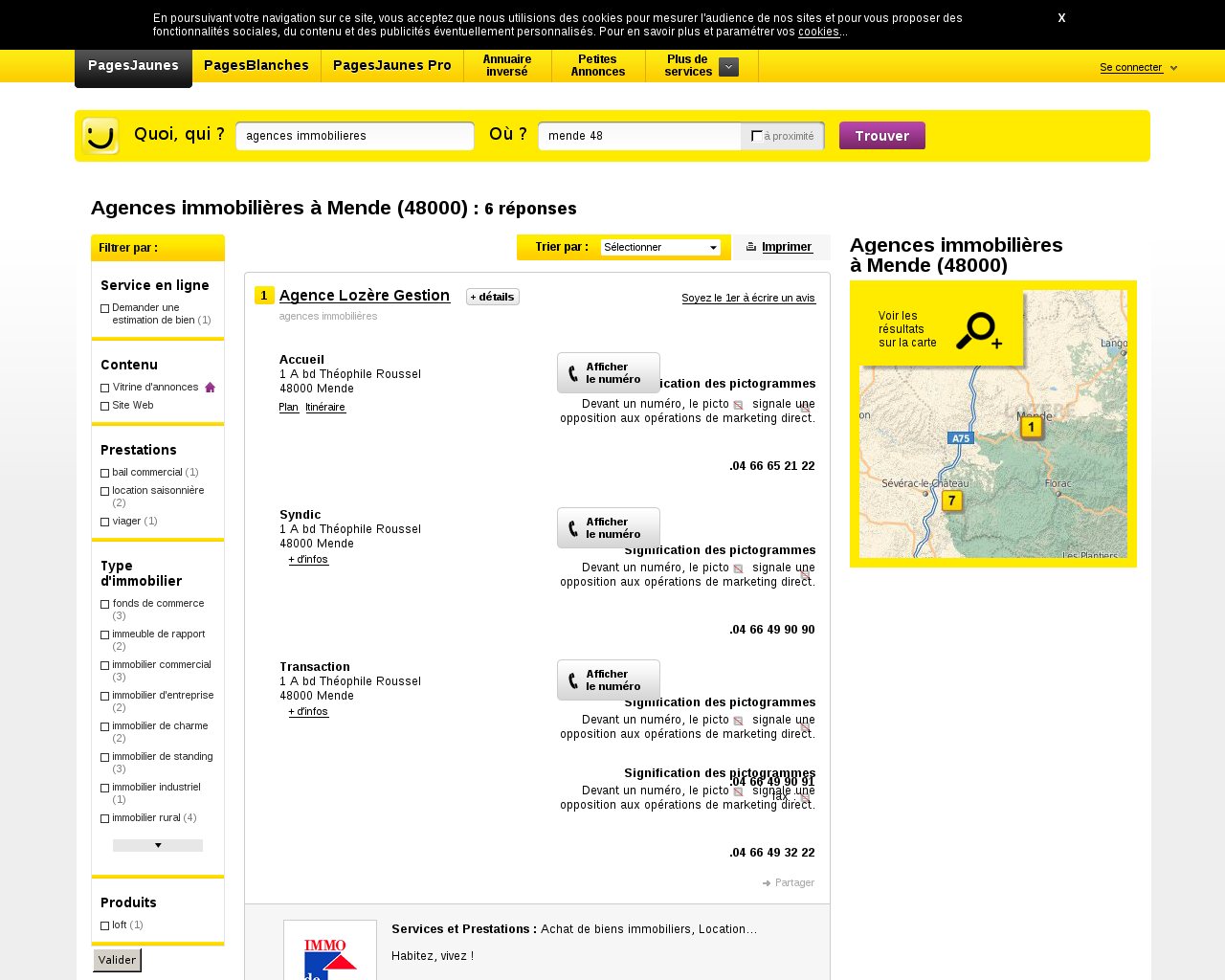Click 'Voir les résultats sur la carte'

(907, 329)
